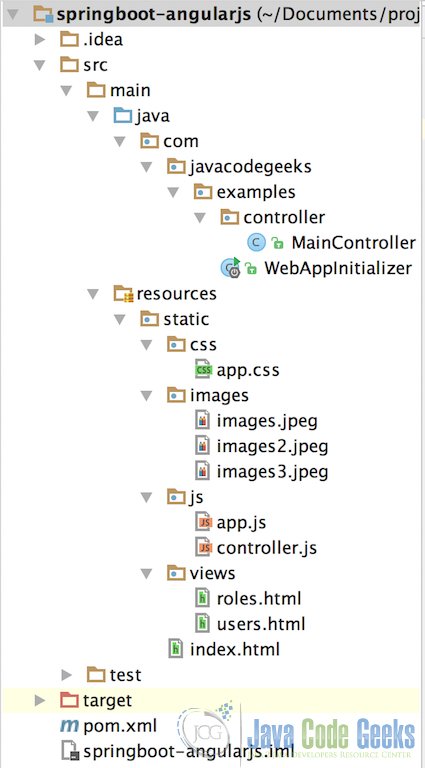The image size is (425, 768).
Task: Click the WebAppInitializer runnable class icon
Action: pos(230,267)
